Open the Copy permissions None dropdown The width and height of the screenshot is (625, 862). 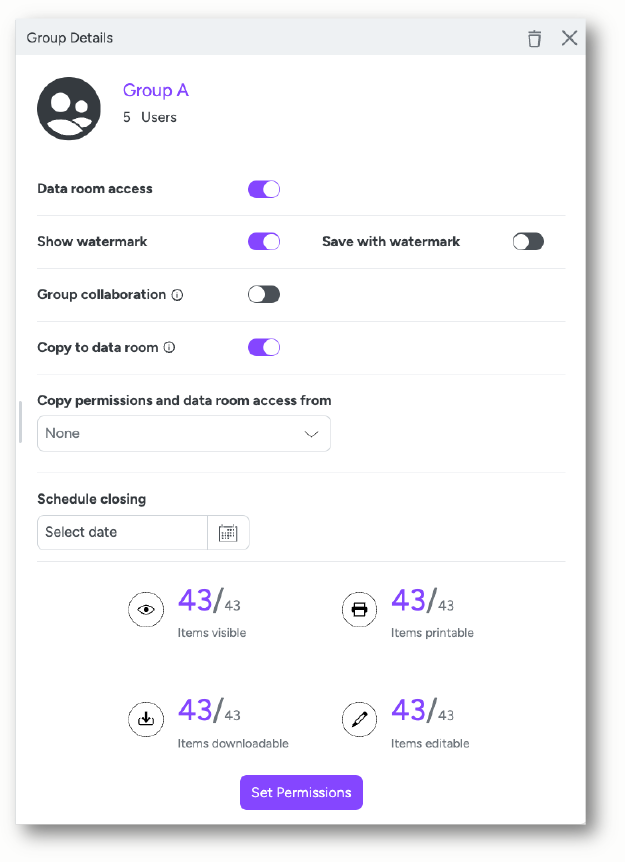[x=184, y=434]
